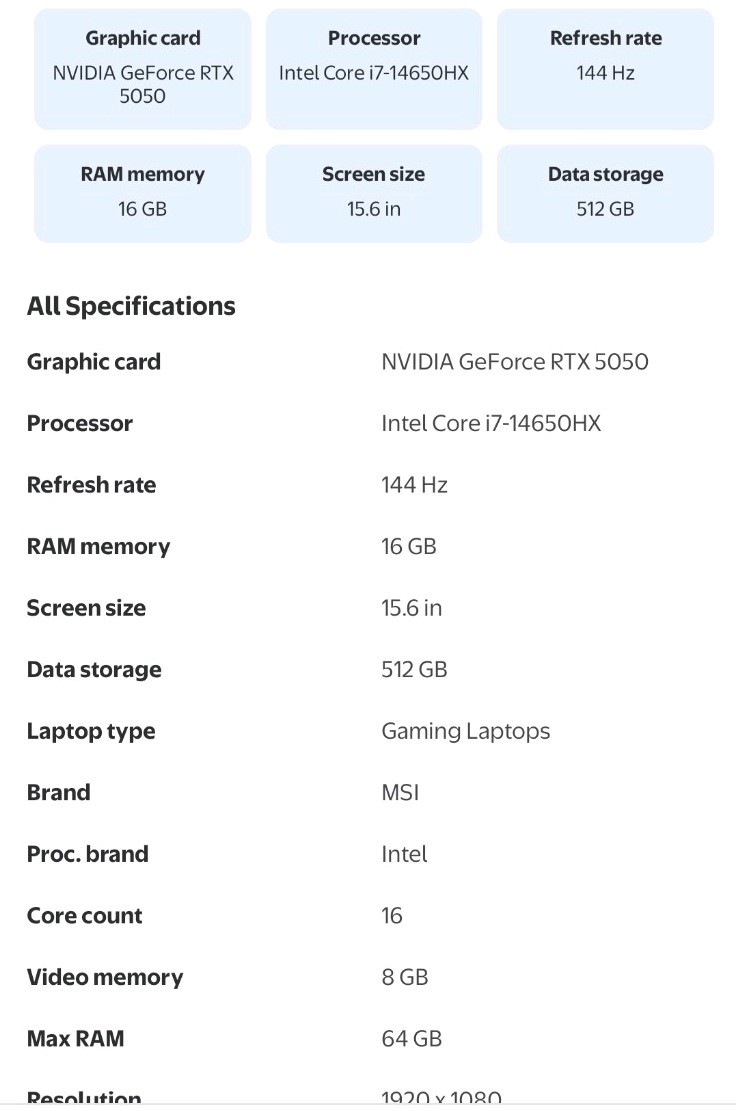Click the Max RAM row label
The height and width of the screenshot is (1111, 736).
coord(76,1039)
